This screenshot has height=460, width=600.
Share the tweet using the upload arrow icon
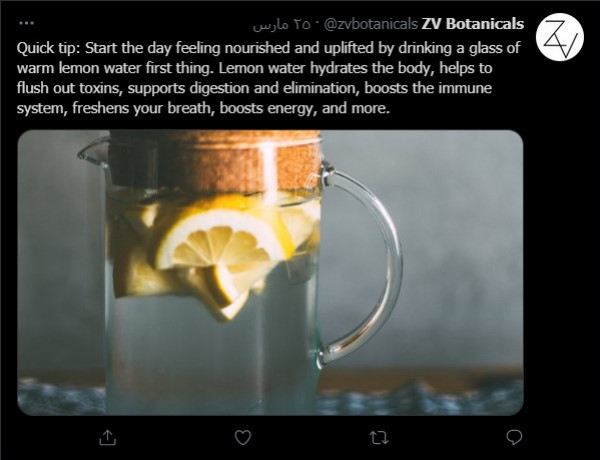click(x=108, y=437)
